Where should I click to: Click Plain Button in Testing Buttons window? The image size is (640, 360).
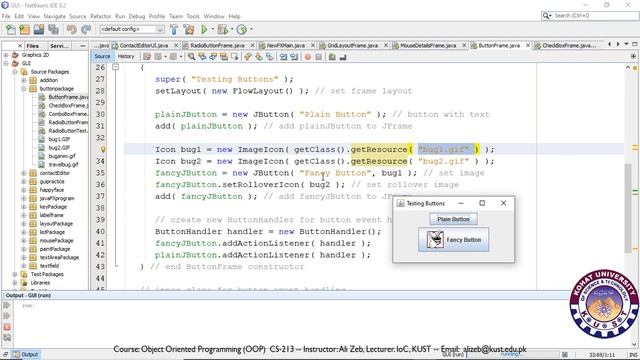point(453,219)
